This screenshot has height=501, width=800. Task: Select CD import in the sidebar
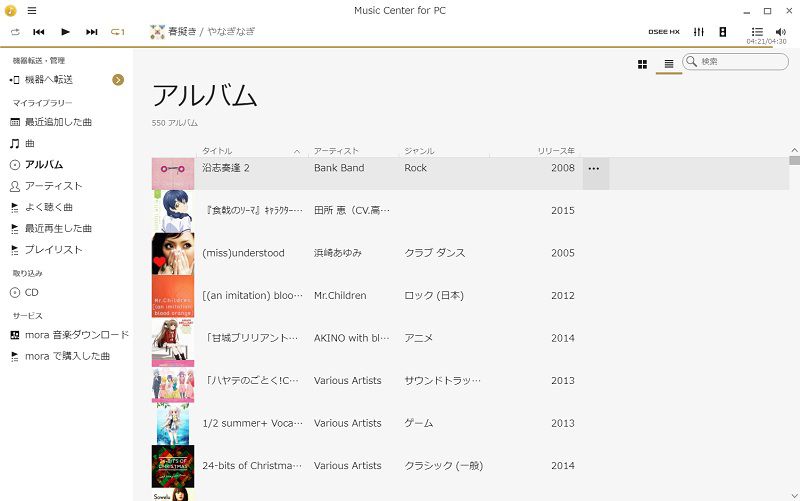point(31,293)
